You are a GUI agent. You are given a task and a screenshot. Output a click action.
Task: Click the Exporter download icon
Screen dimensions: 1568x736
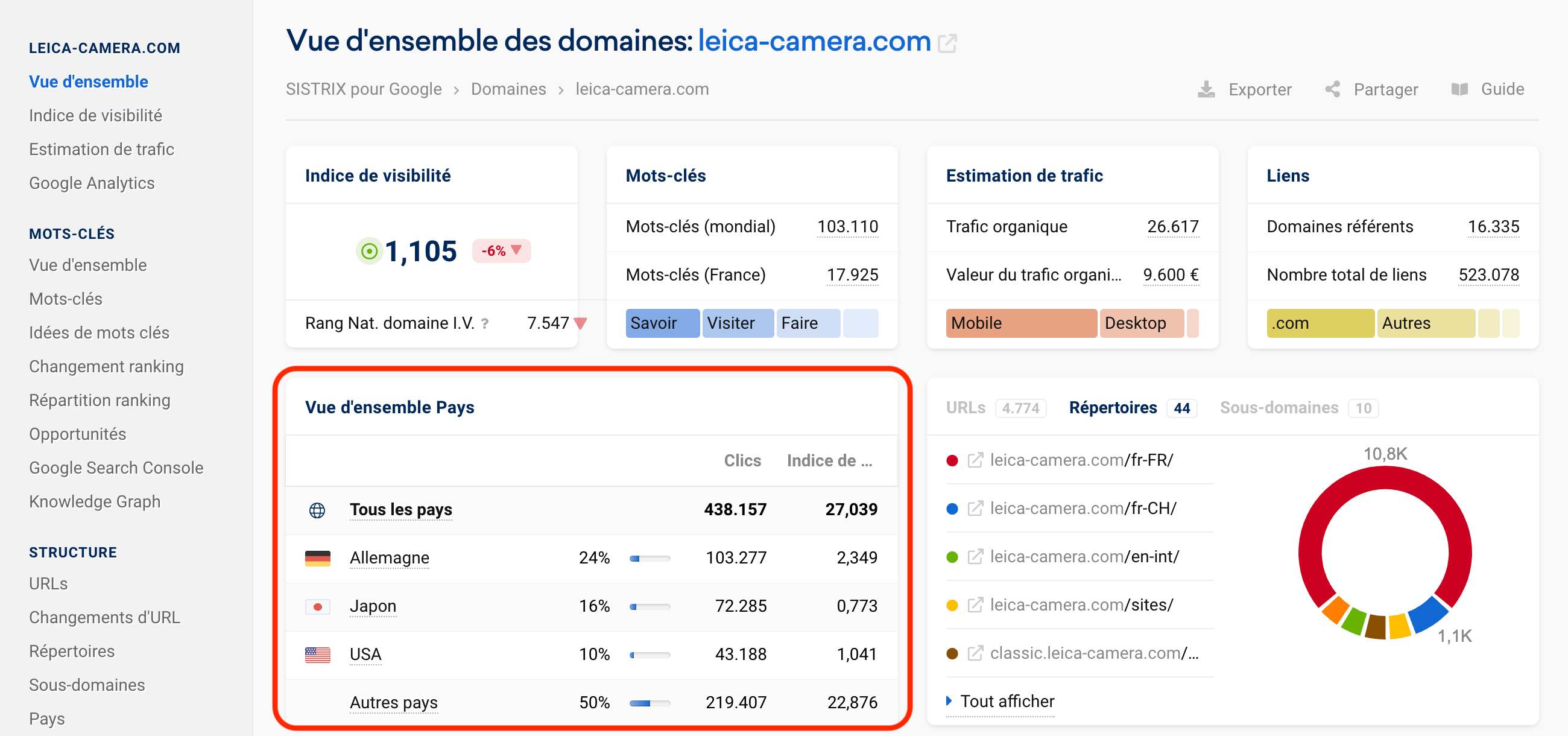click(x=1206, y=89)
